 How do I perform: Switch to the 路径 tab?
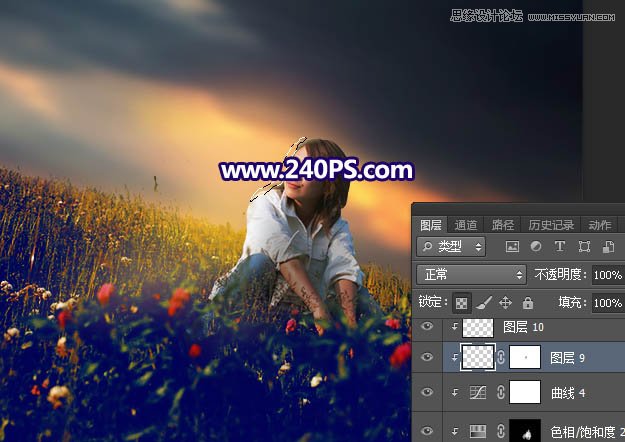coord(504,225)
